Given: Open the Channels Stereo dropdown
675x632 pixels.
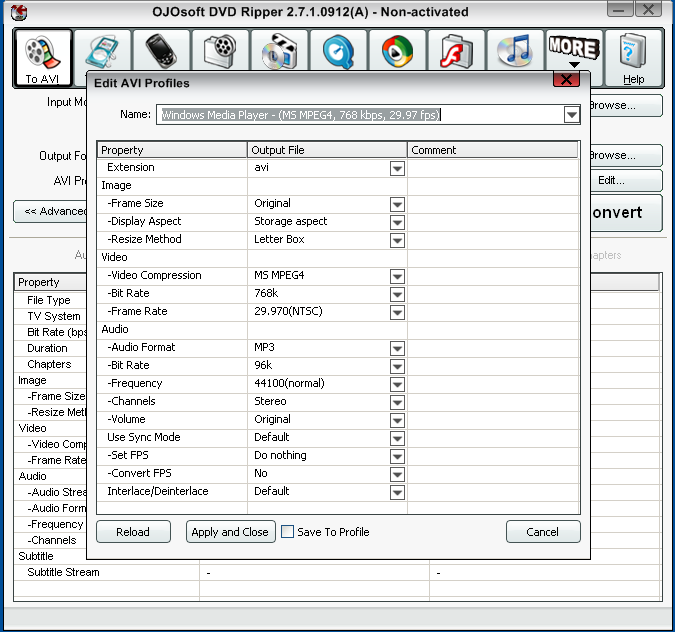Looking at the screenshot, I should click(397, 403).
